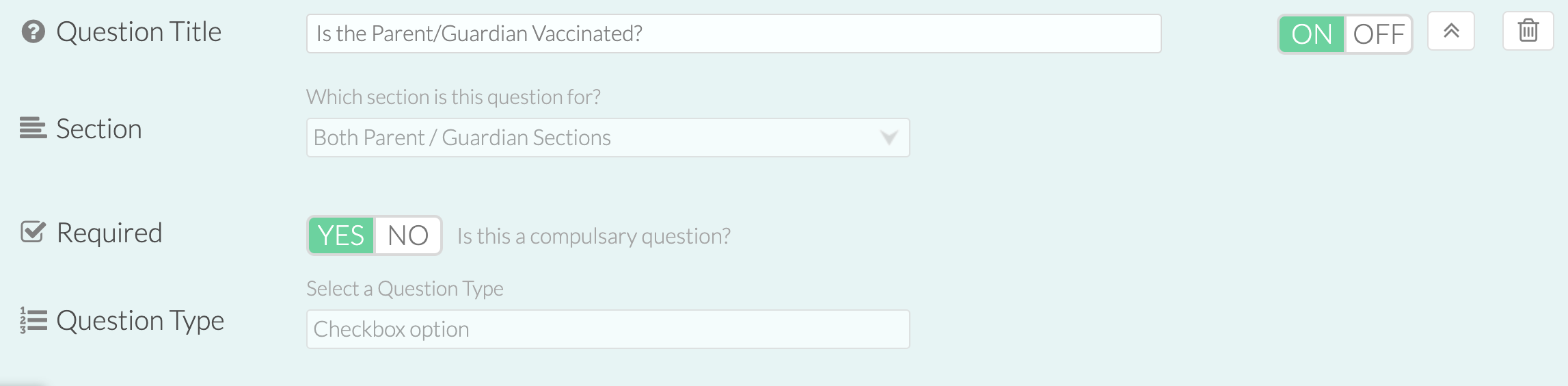
Task: Click the Section dropdown arrow
Action: tap(889, 138)
